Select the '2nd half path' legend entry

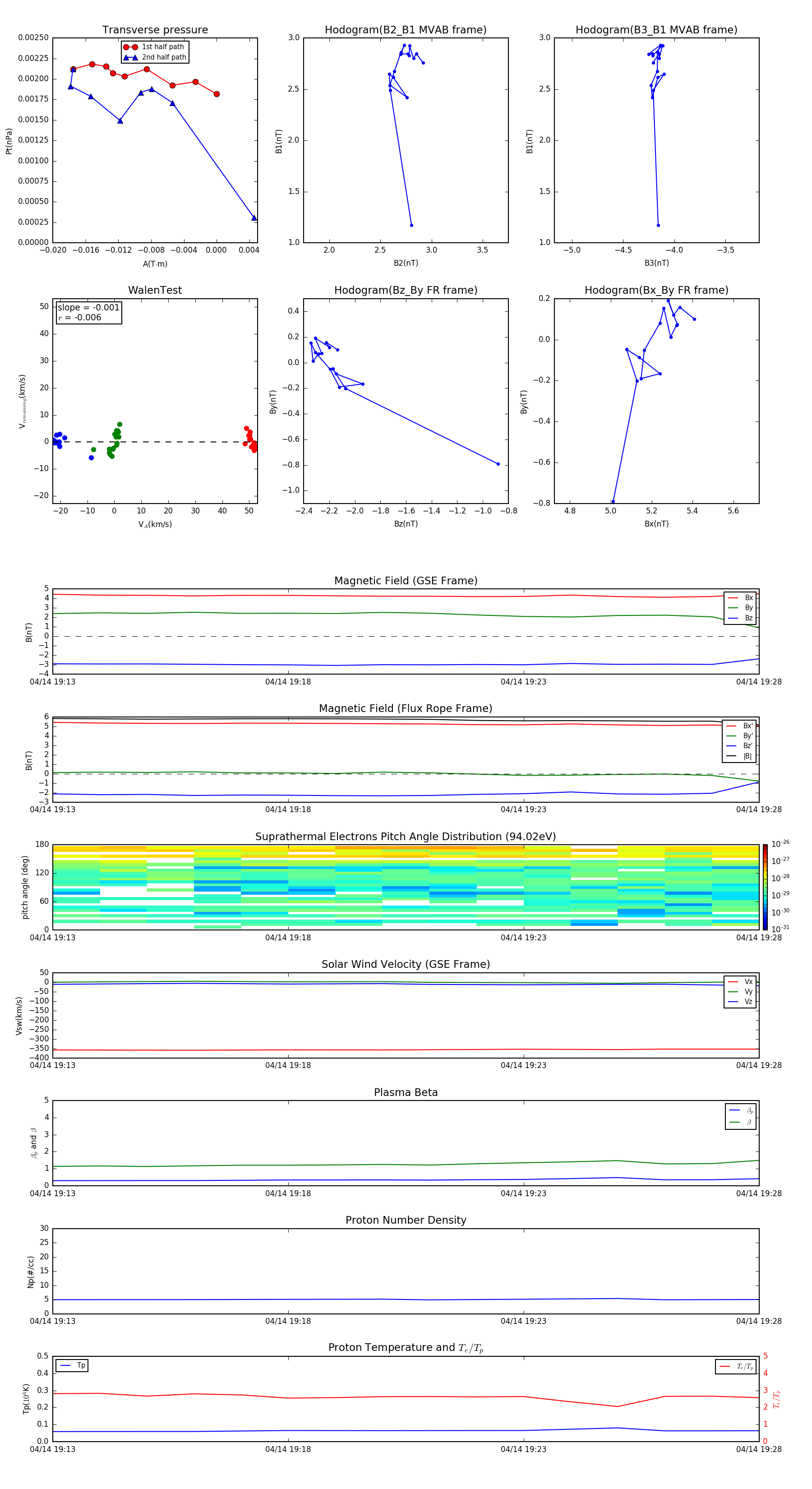154,57
